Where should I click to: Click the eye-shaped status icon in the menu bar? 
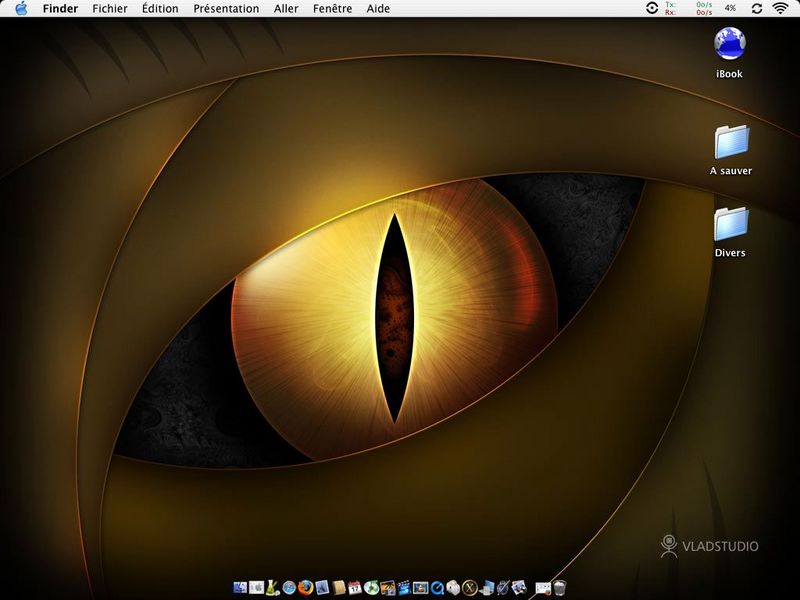(x=652, y=8)
